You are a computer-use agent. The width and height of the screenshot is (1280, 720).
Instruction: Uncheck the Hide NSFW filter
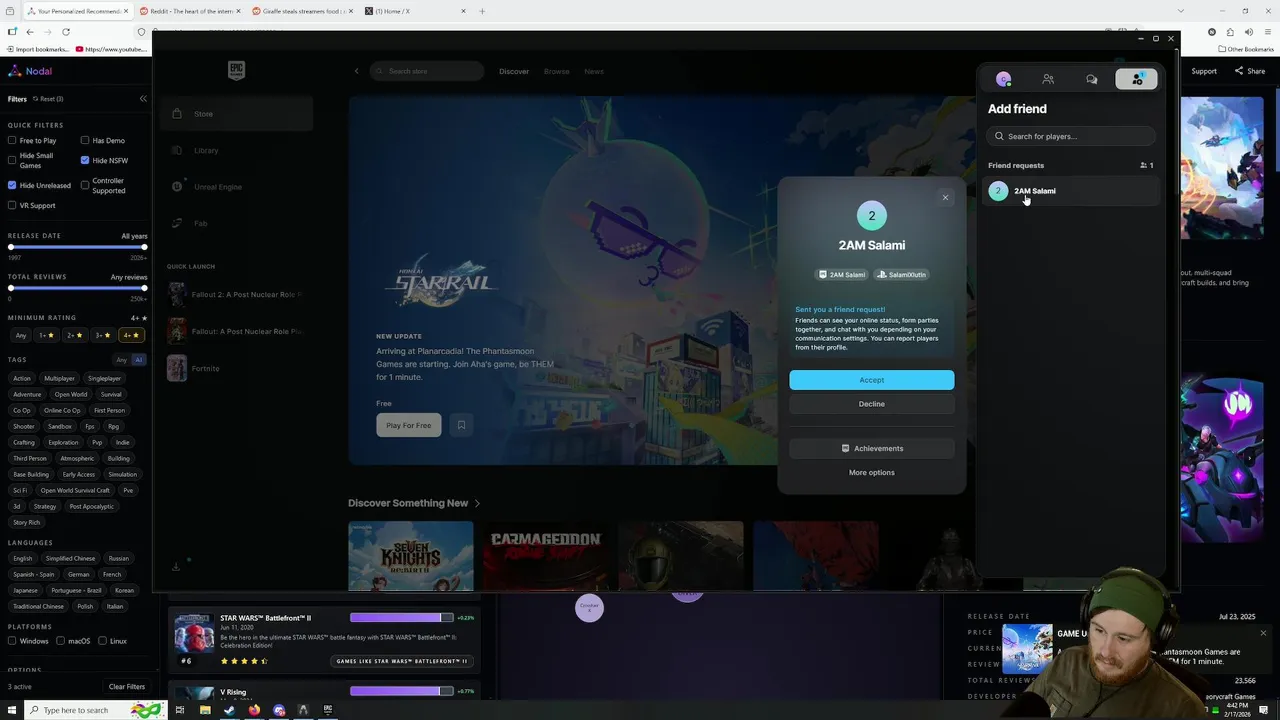85,160
